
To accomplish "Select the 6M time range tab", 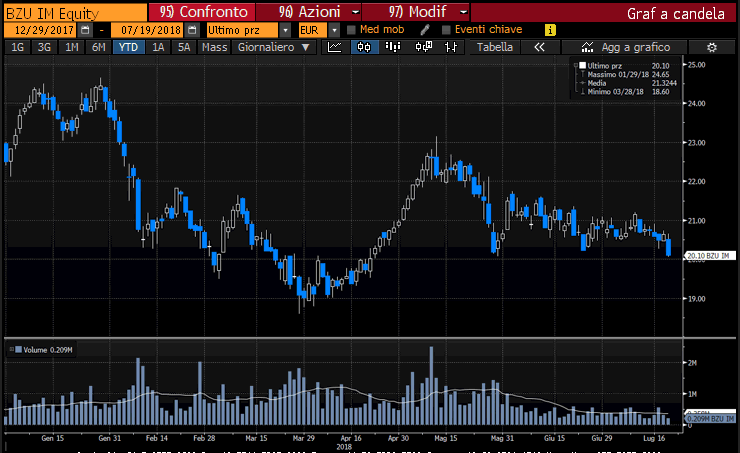I will pos(98,47).
